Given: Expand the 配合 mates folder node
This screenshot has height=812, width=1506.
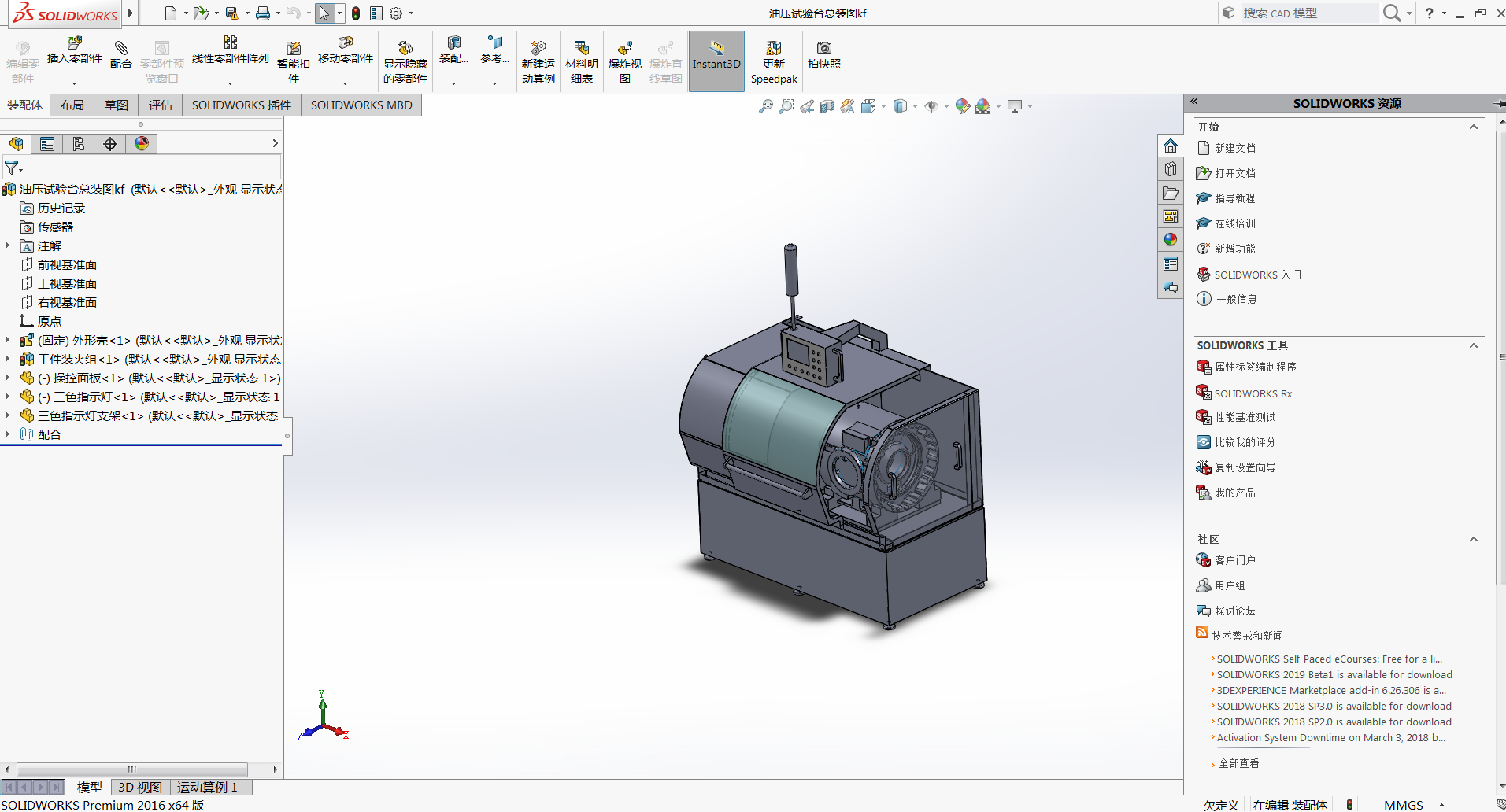Looking at the screenshot, I should [x=8, y=434].
